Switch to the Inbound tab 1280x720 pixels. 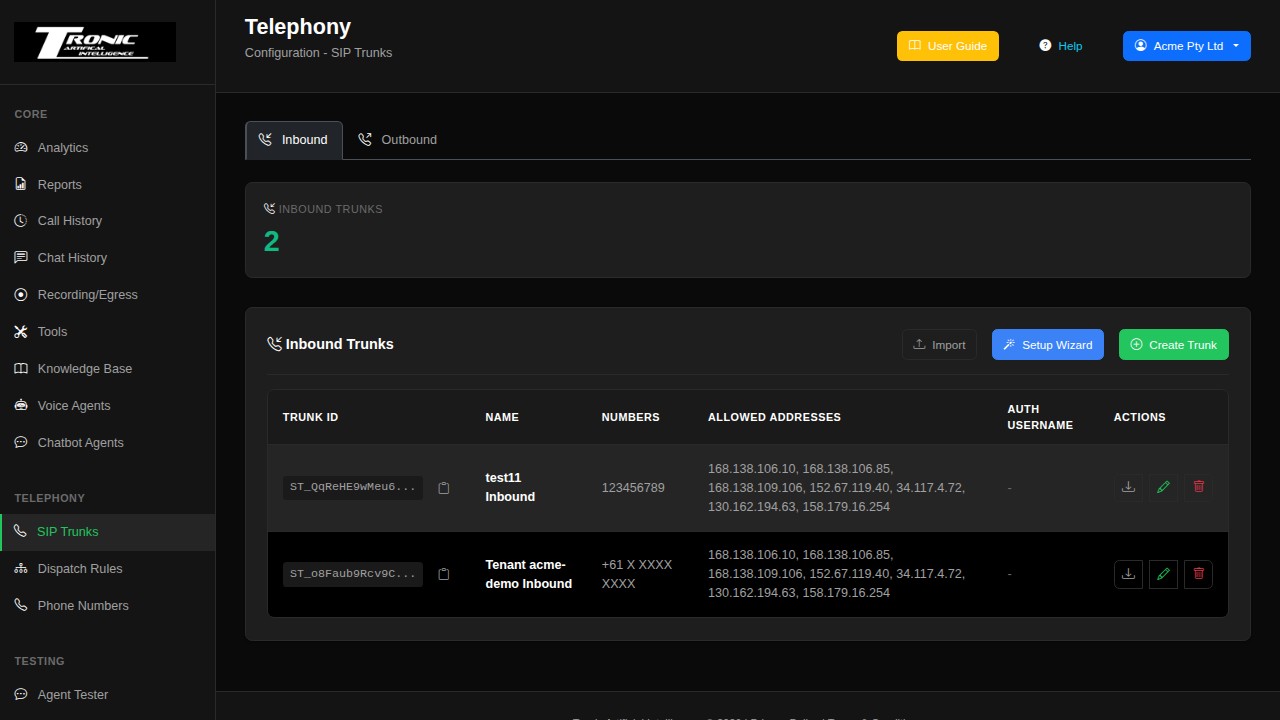point(294,140)
